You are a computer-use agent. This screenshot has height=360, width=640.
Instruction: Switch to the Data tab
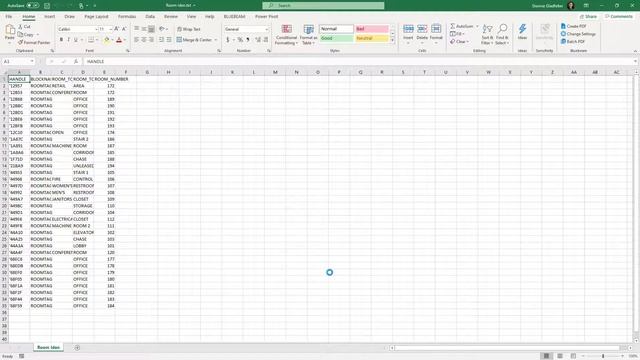click(150, 17)
